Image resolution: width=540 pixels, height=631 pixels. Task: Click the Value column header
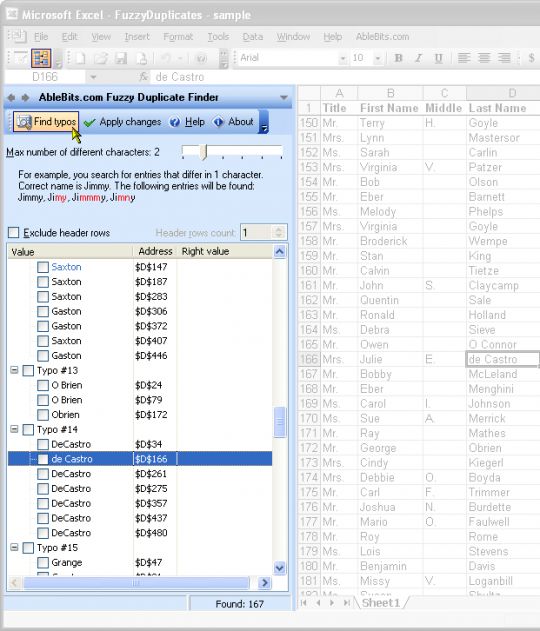(70, 252)
